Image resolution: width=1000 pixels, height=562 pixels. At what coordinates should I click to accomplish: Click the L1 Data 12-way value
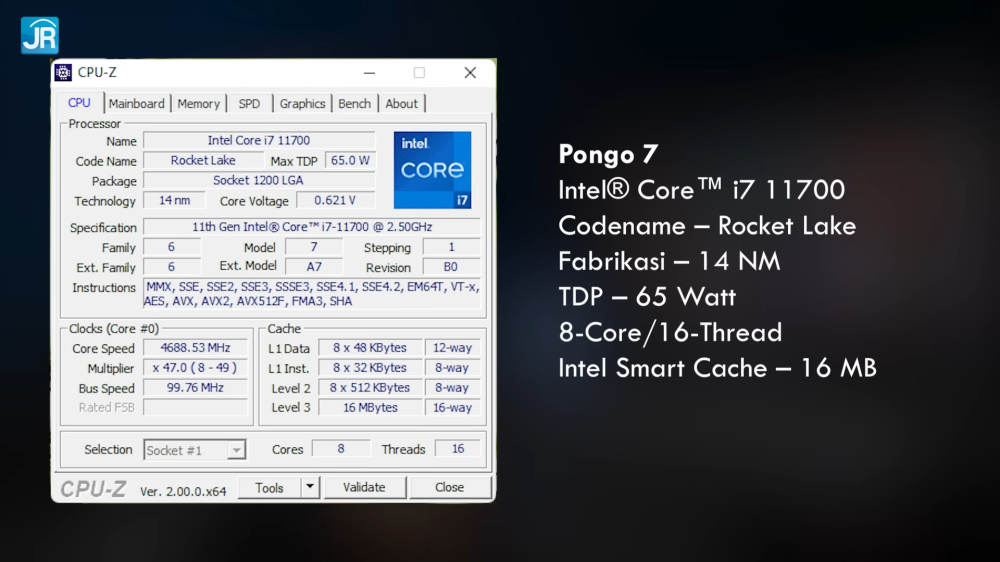(452, 348)
